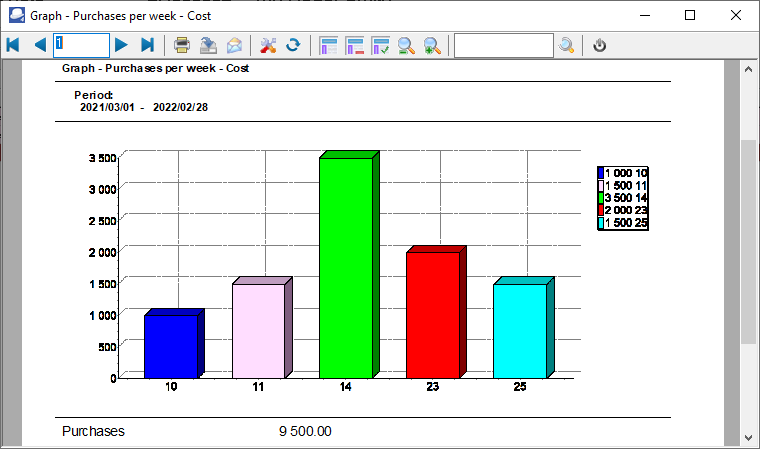Click the red bar for week 23
Viewport: 760px width, 449px height.
[x=433, y=315]
